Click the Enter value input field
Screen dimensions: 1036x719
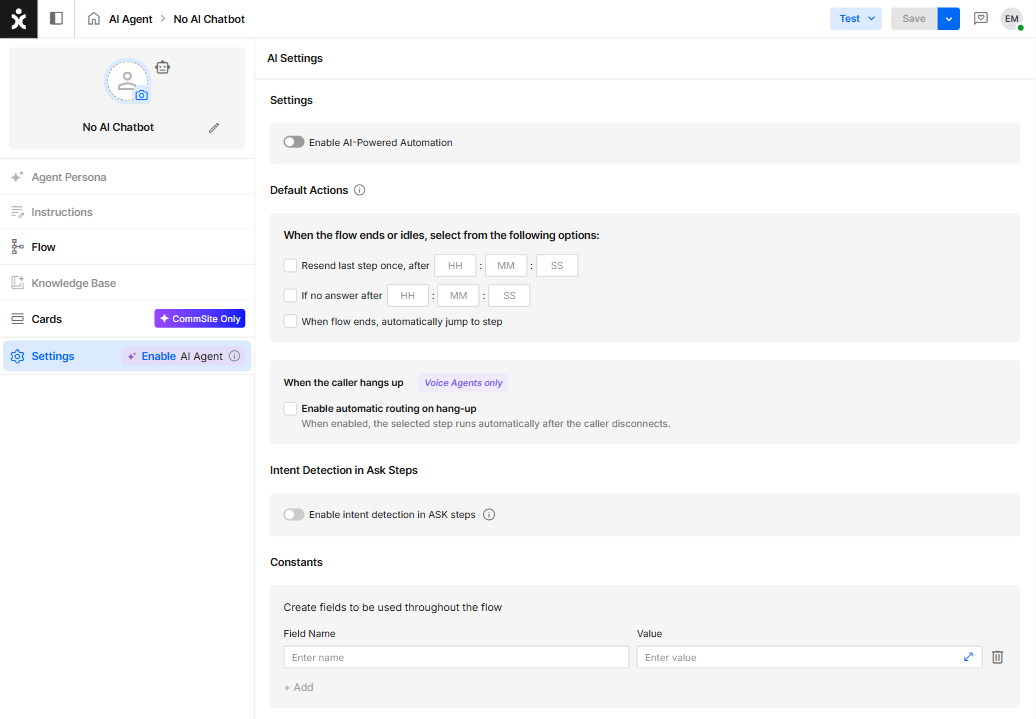[x=809, y=657]
